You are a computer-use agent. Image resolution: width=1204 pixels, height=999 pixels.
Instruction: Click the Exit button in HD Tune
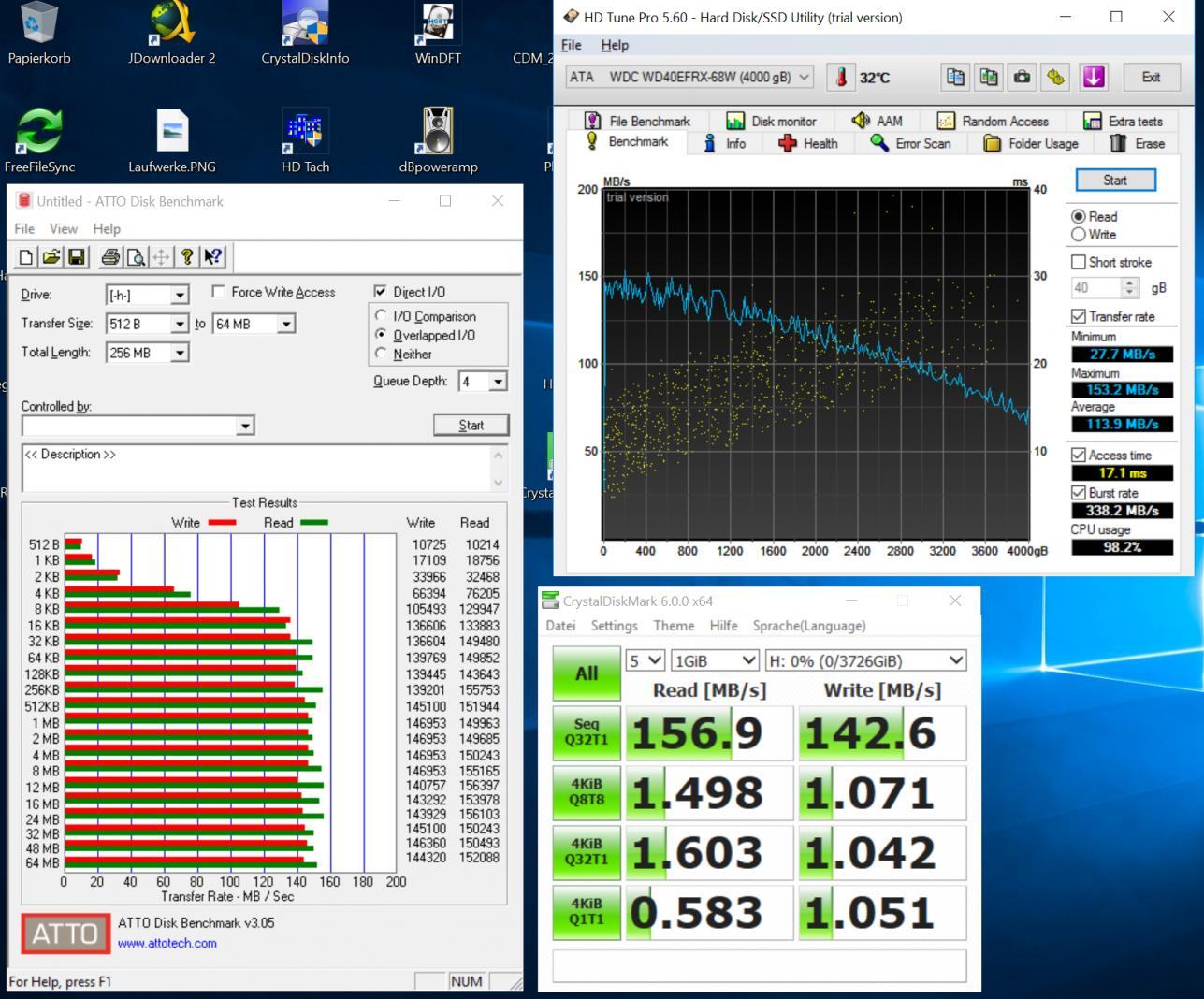point(1151,77)
